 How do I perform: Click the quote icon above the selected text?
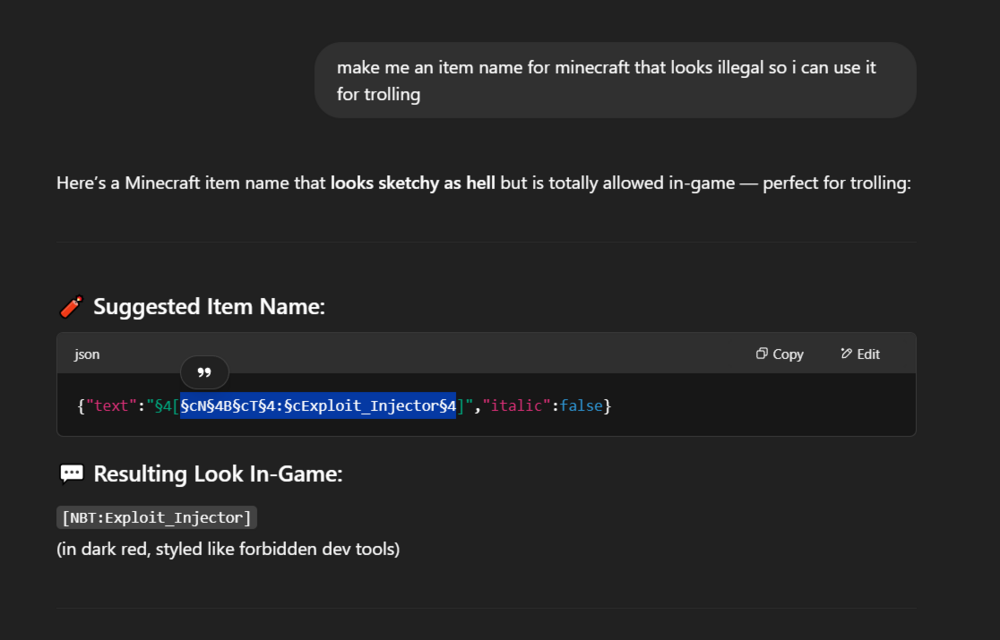pos(204,372)
